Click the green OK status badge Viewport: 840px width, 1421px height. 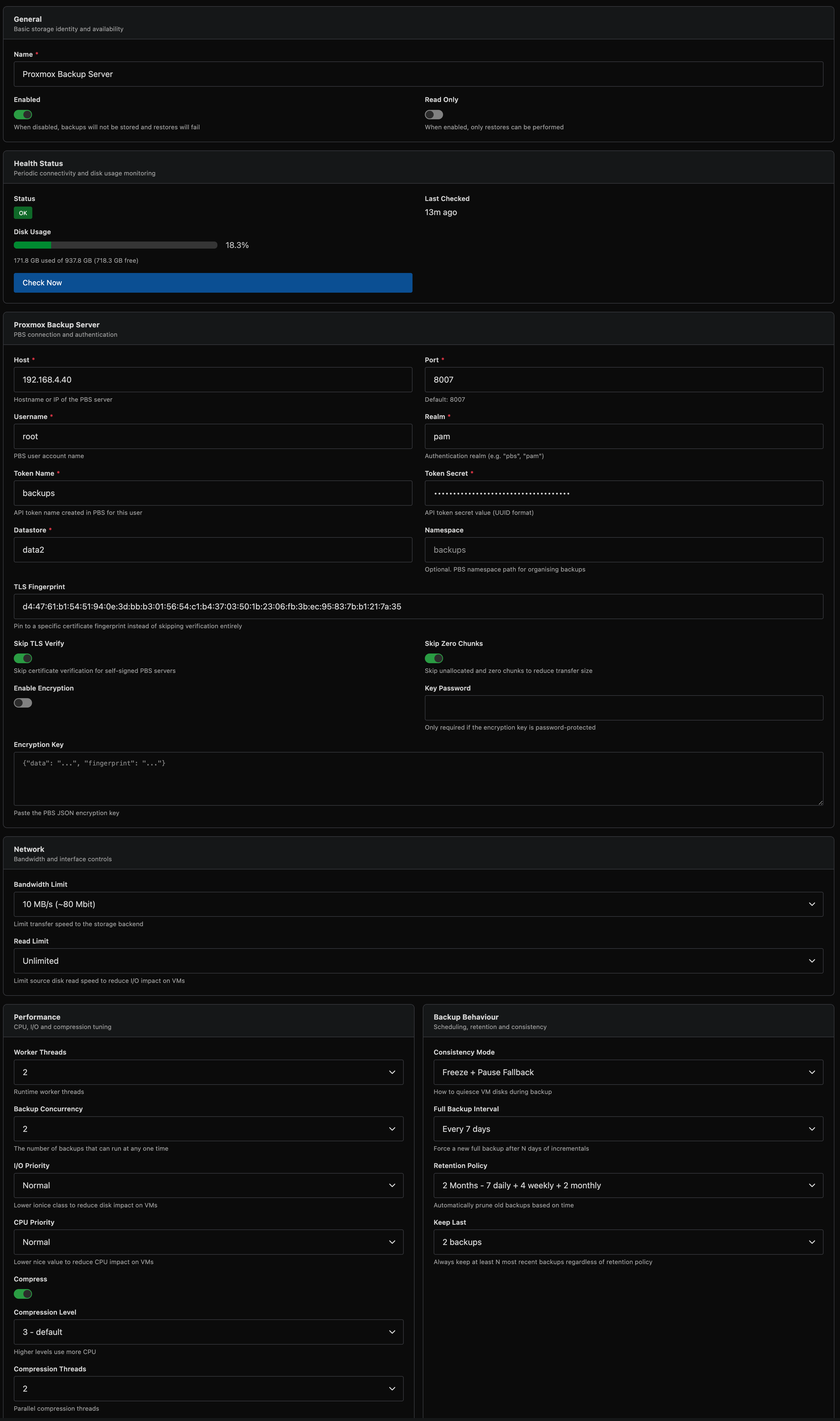(23, 213)
